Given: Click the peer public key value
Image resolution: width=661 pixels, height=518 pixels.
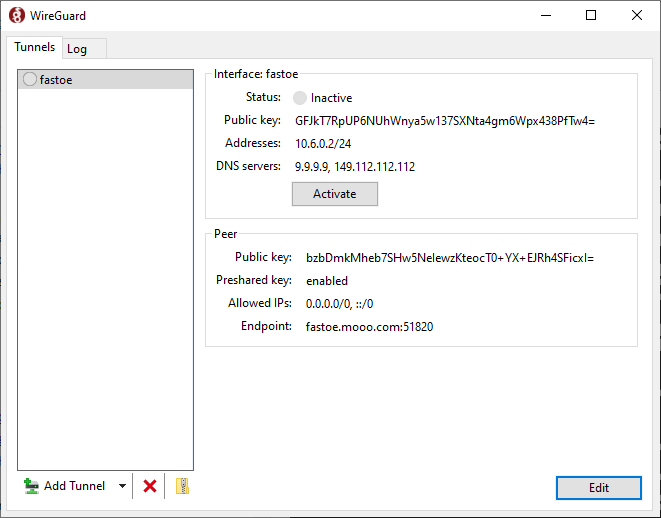Looking at the screenshot, I should (450, 258).
